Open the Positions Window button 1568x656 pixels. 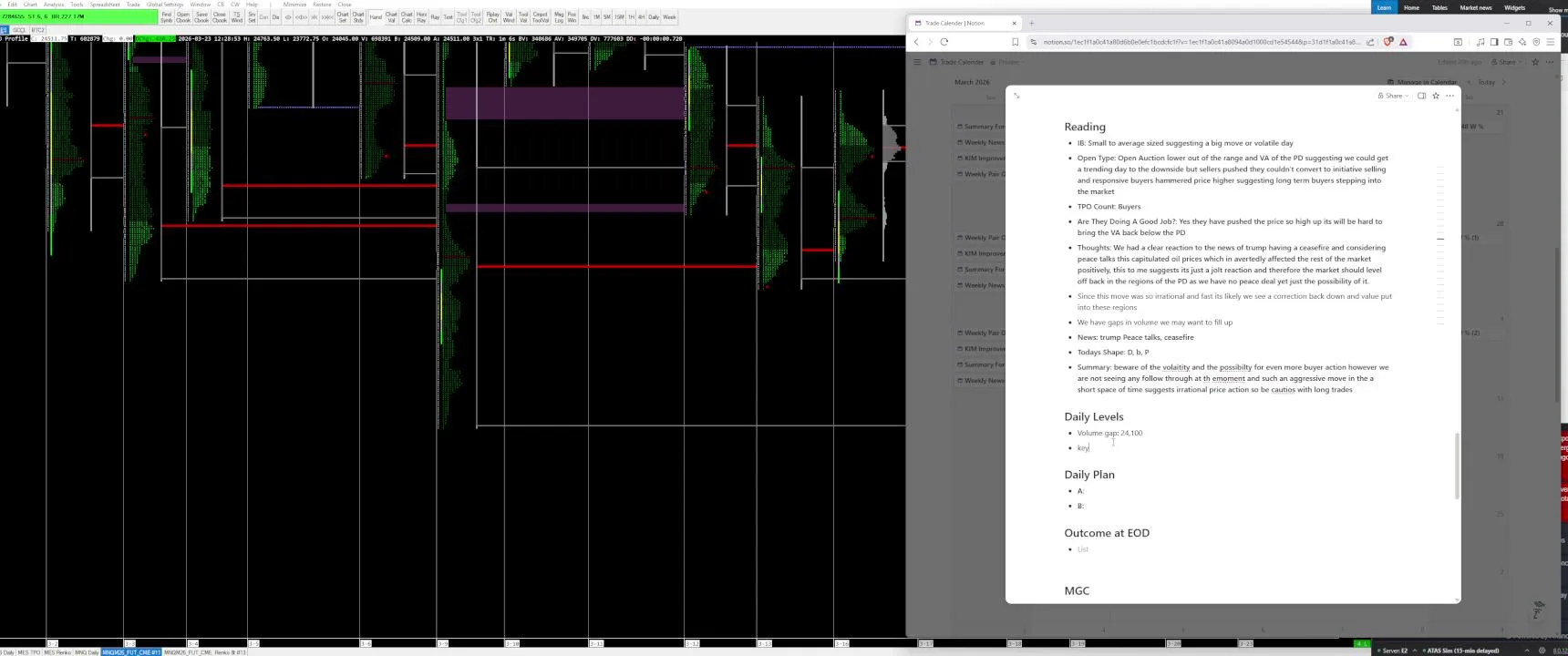(572, 17)
